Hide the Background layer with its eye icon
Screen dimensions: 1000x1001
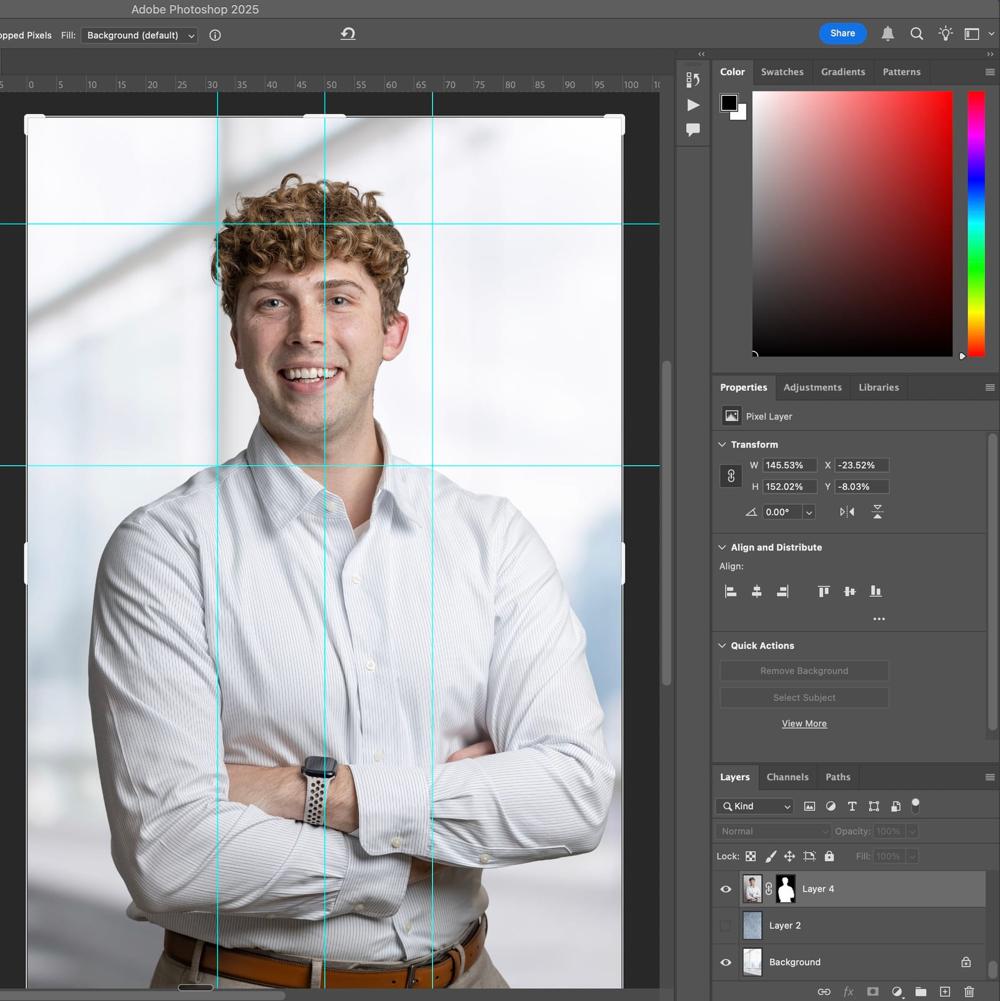(x=726, y=962)
